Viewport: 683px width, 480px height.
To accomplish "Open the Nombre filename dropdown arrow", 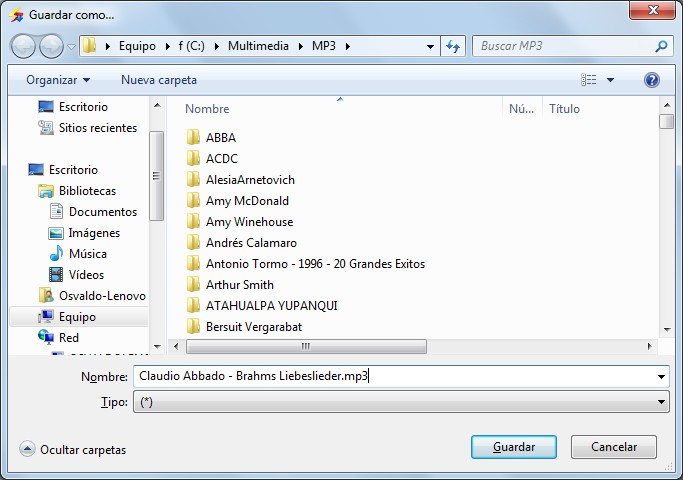I will (661, 377).
